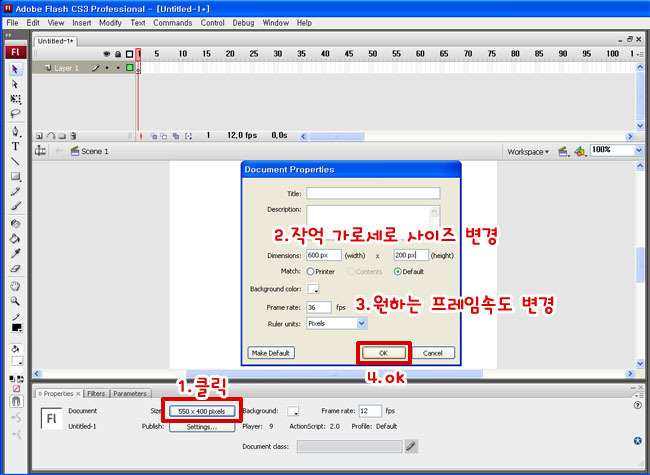Select the Zoom magnifier tool
This screenshot has height=475, width=650.
pos(15,301)
